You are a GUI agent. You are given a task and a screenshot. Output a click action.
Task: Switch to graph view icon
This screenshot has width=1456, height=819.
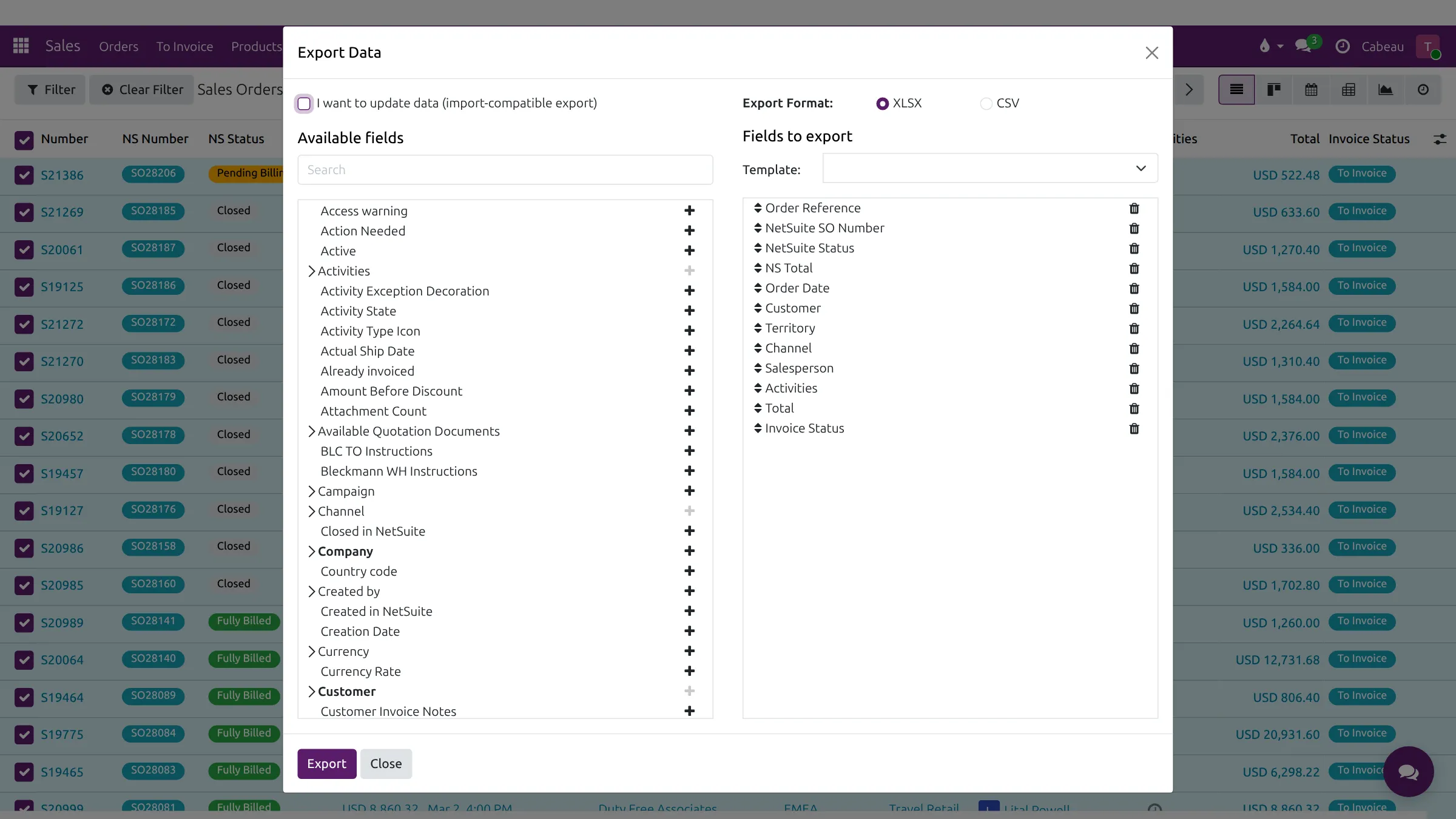click(1386, 90)
